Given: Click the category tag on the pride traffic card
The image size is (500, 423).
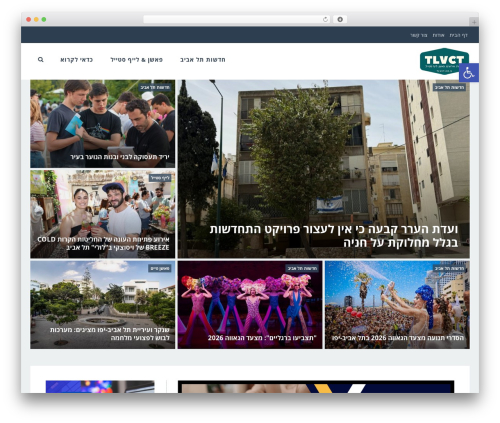Looking at the screenshot, I should pos(449,268).
